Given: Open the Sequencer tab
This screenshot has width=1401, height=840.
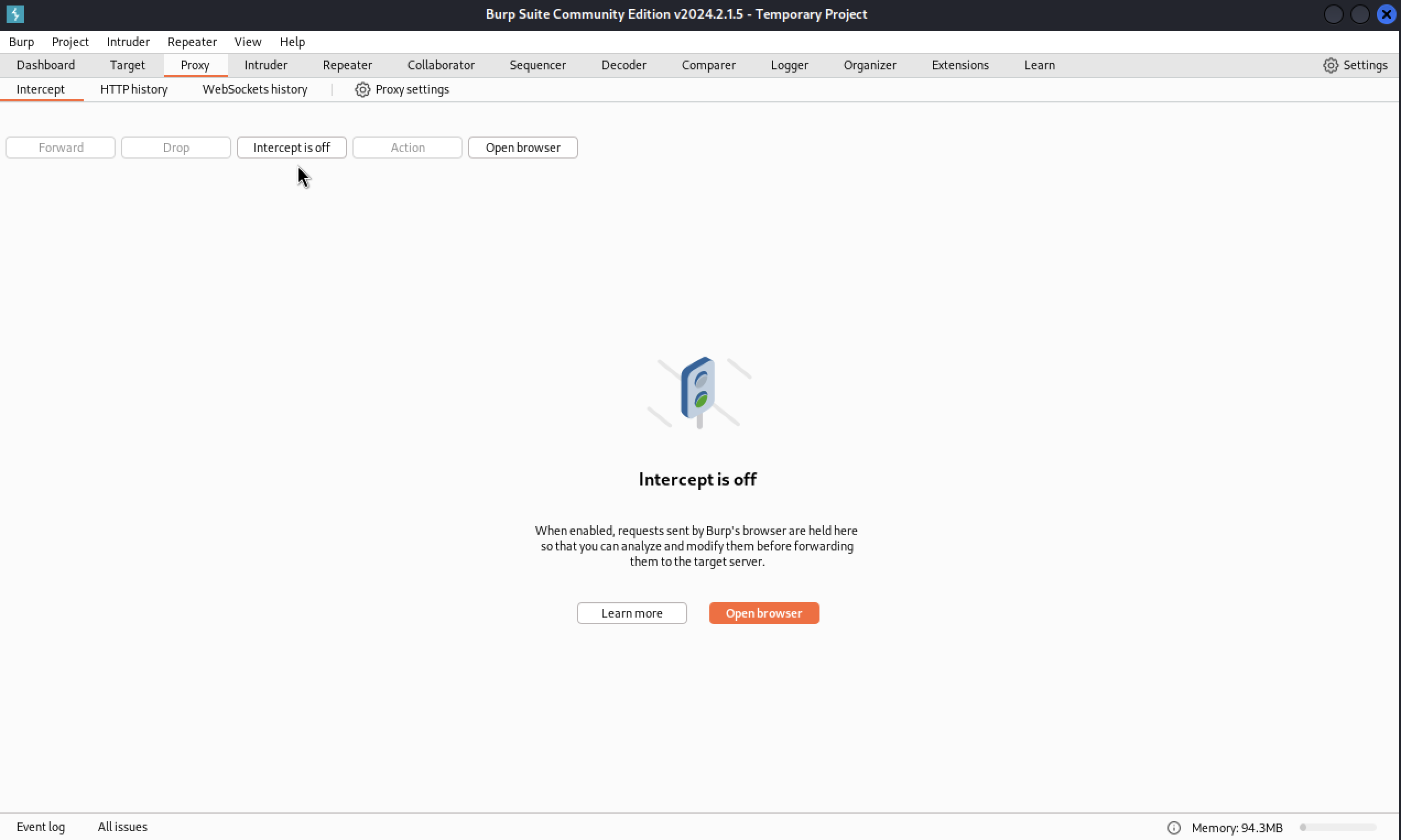Looking at the screenshot, I should pyautogui.click(x=537, y=65).
